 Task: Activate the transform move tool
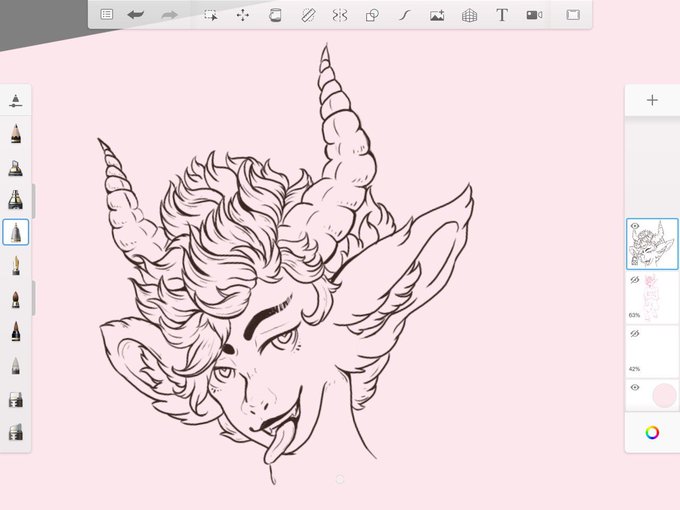[x=243, y=15]
